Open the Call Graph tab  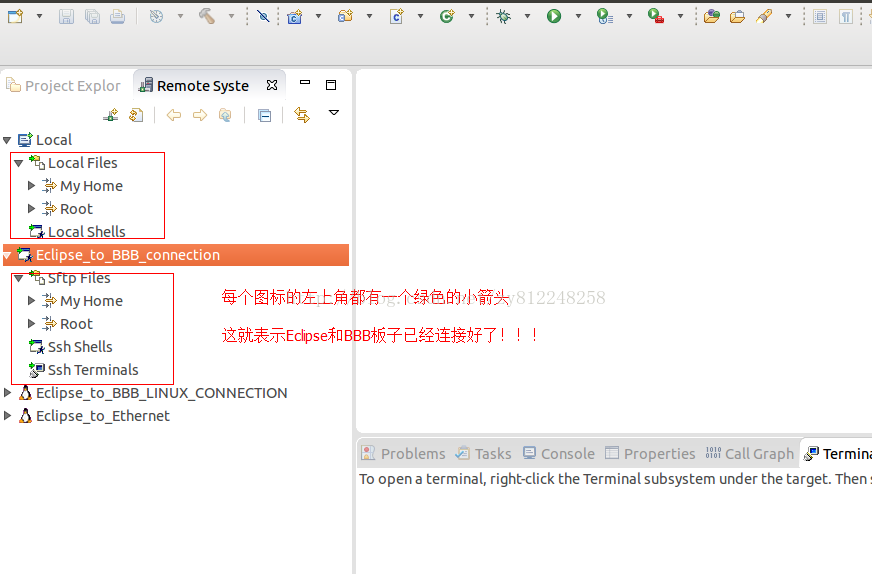point(750,454)
